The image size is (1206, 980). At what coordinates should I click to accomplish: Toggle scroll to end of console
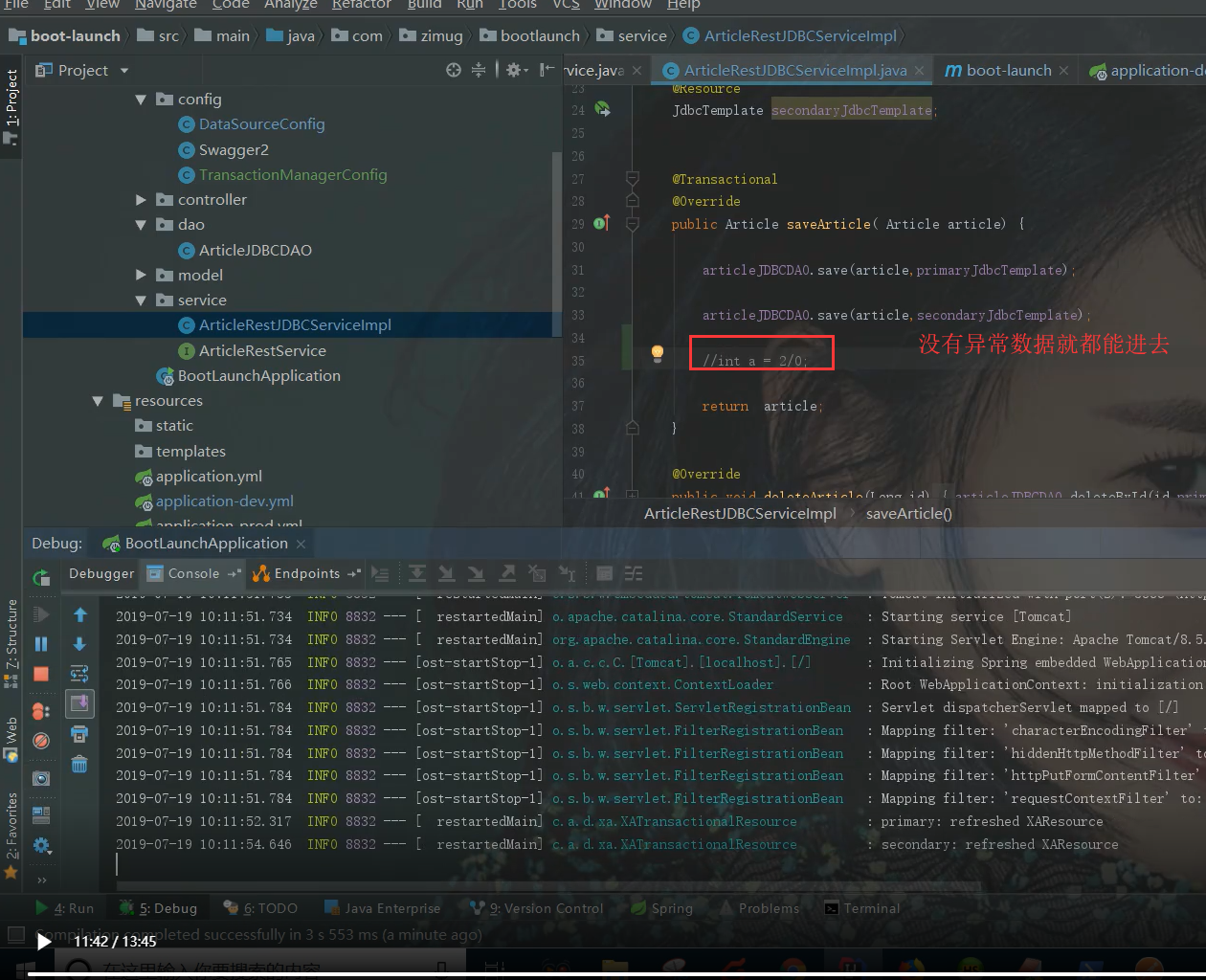point(79,704)
